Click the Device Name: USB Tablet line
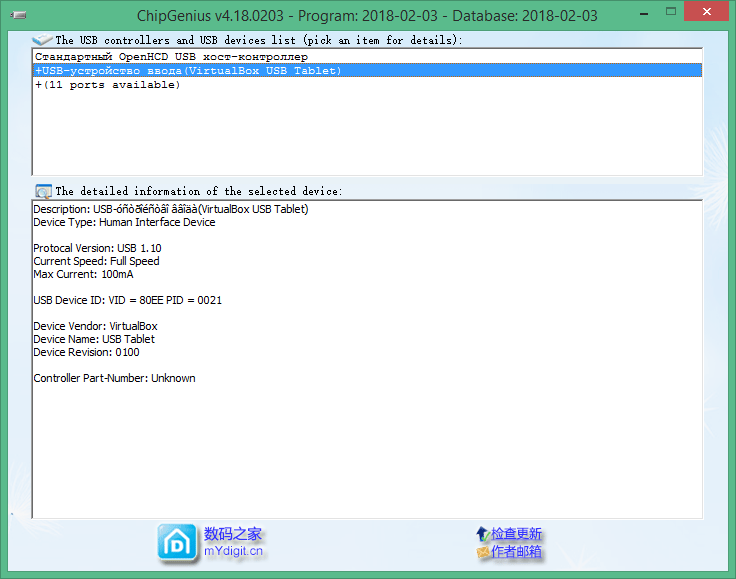This screenshot has height=579, width=736. click(94, 339)
